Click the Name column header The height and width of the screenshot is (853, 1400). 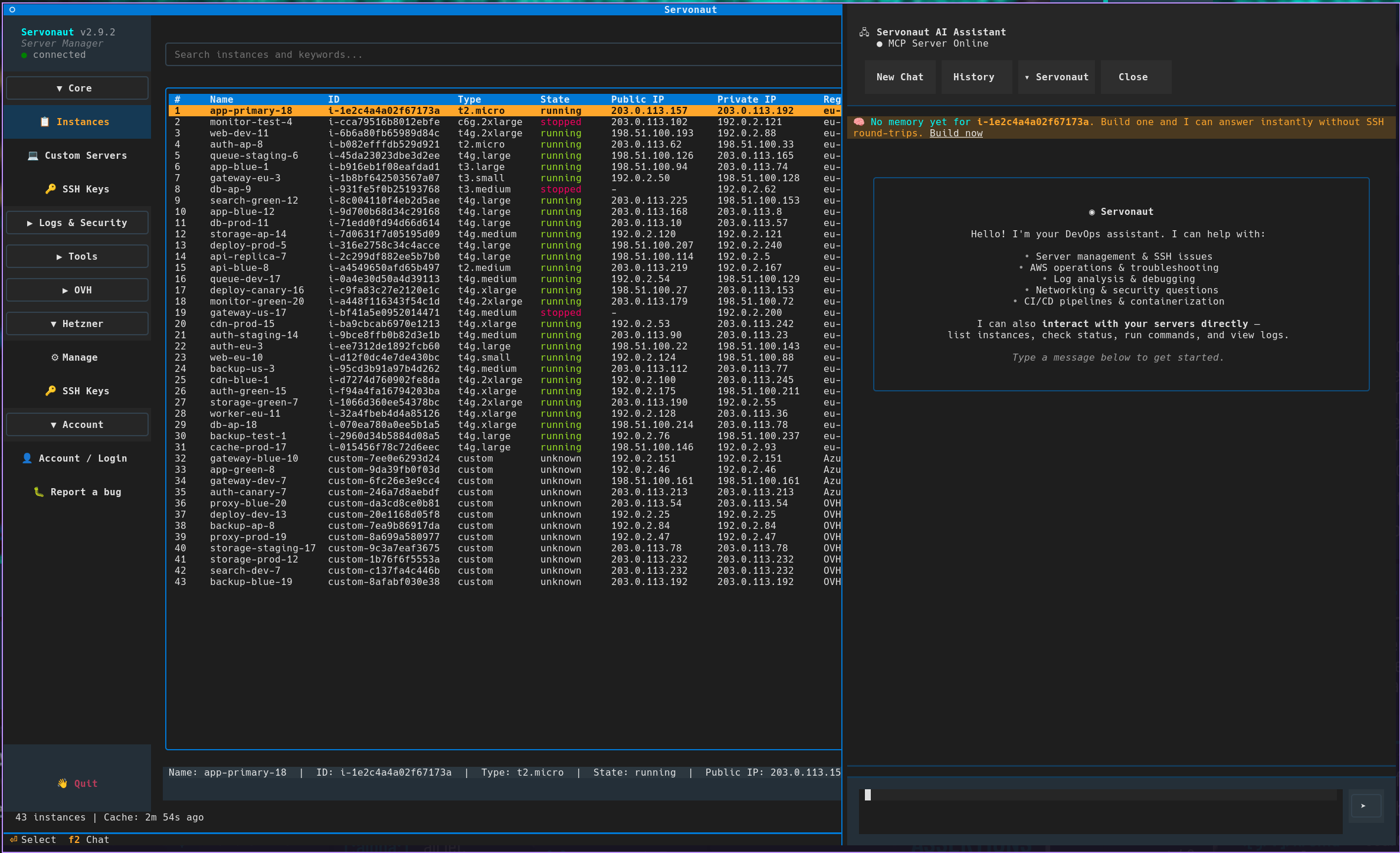221,99
